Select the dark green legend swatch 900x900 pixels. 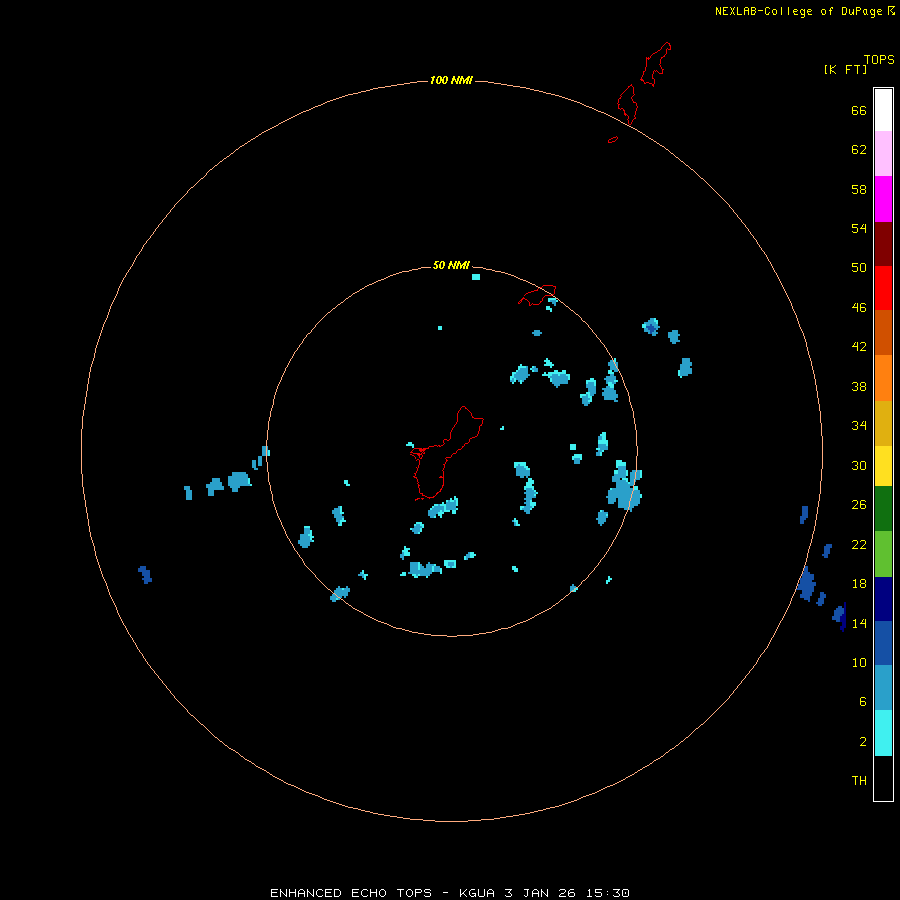[883, 509]
